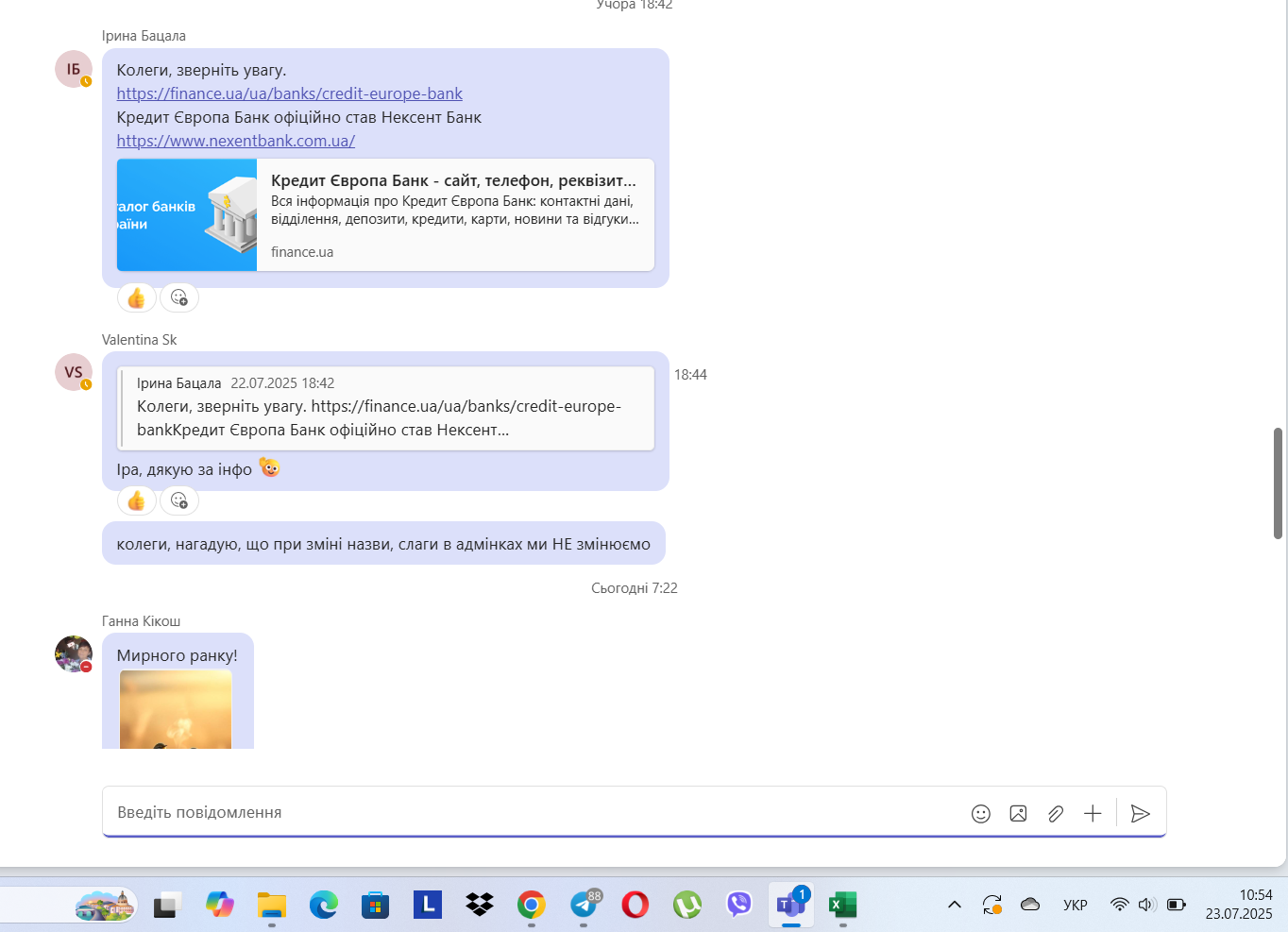Image resolution: width=1288 pixels, height=932 pixels.
Task: Click the Сьогодні 7:22 timestamp
Action: click(x=635, y=588)
